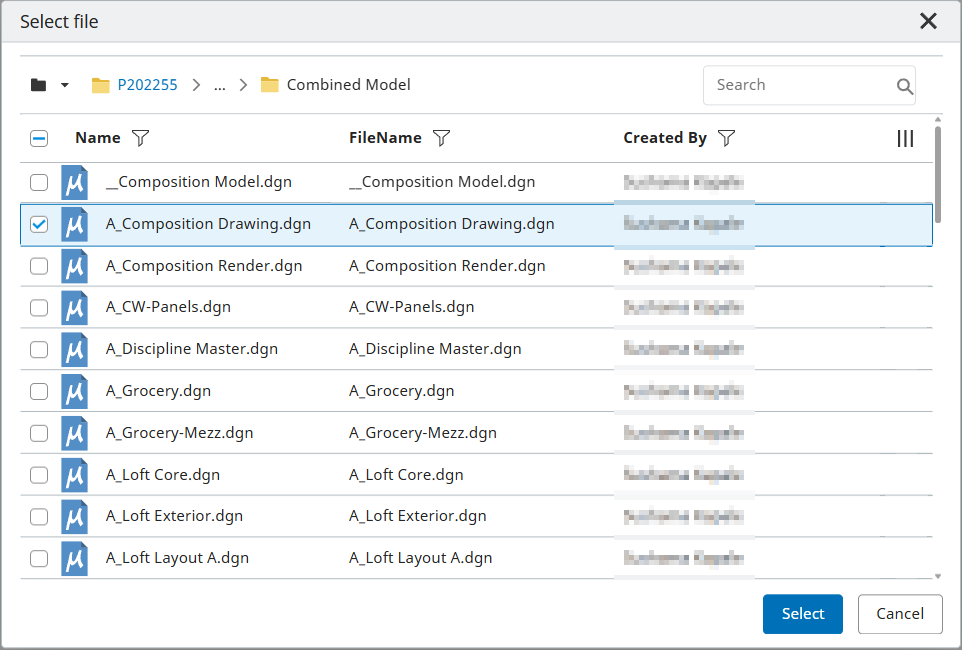Screen dimensions: 962x650
Task: Click the Name column filter icon
Action: (x=140, y=139)
